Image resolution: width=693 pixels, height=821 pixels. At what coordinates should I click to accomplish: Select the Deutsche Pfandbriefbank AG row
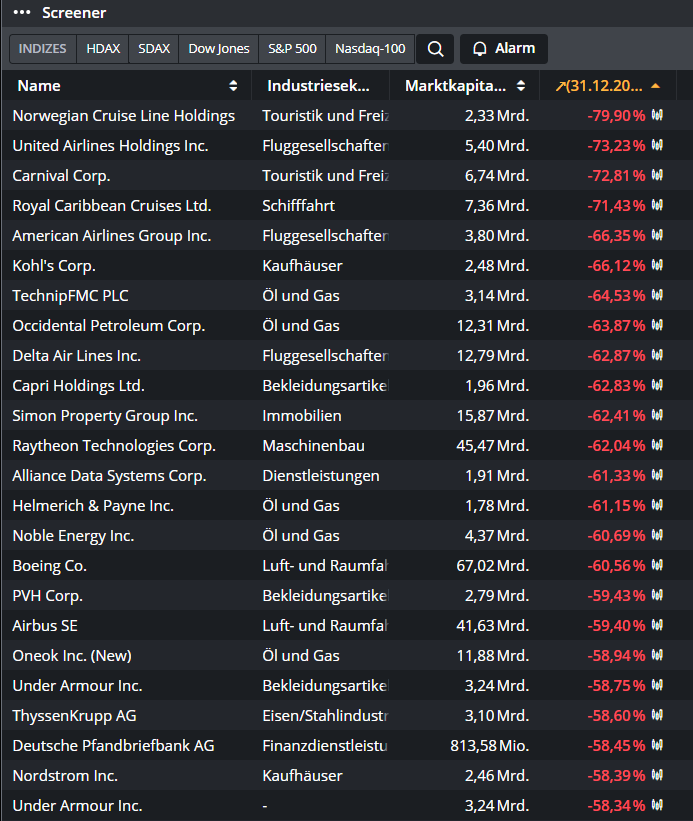tap(113, 746)
